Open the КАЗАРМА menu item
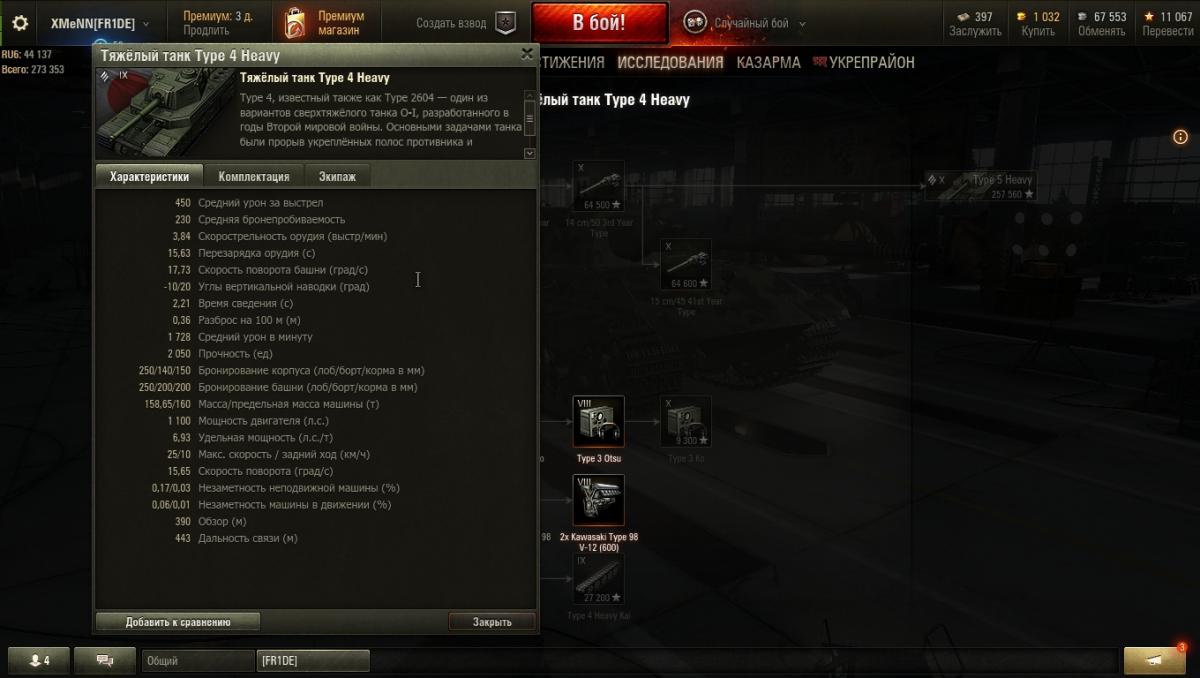Image resolution: width=1200 pixels, height=678 pixels. 768,62
